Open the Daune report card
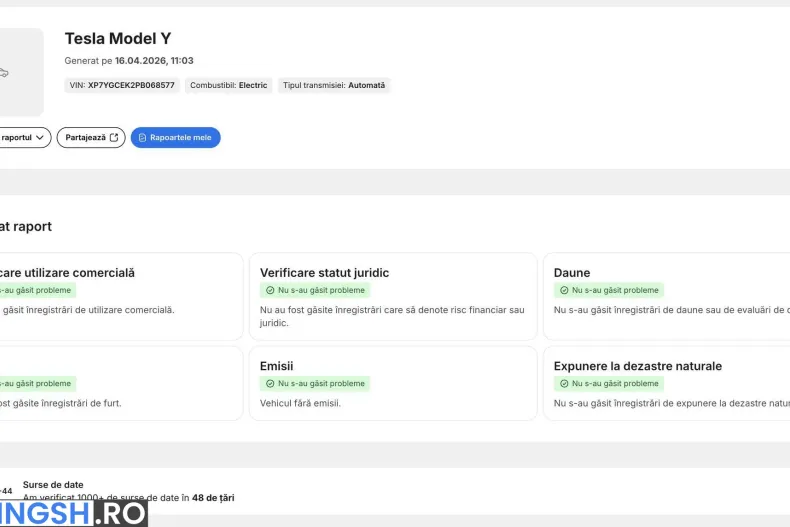 point(666,297)
